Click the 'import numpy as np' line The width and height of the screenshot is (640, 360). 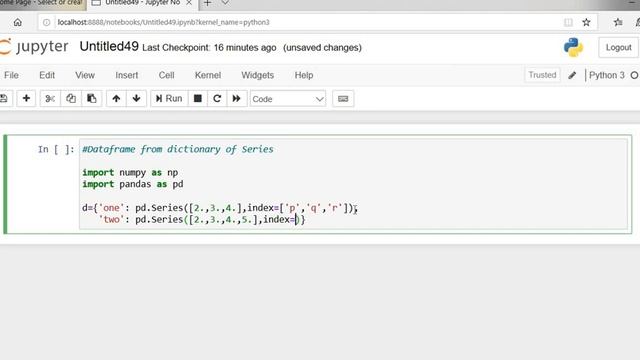tap(130, 173)
